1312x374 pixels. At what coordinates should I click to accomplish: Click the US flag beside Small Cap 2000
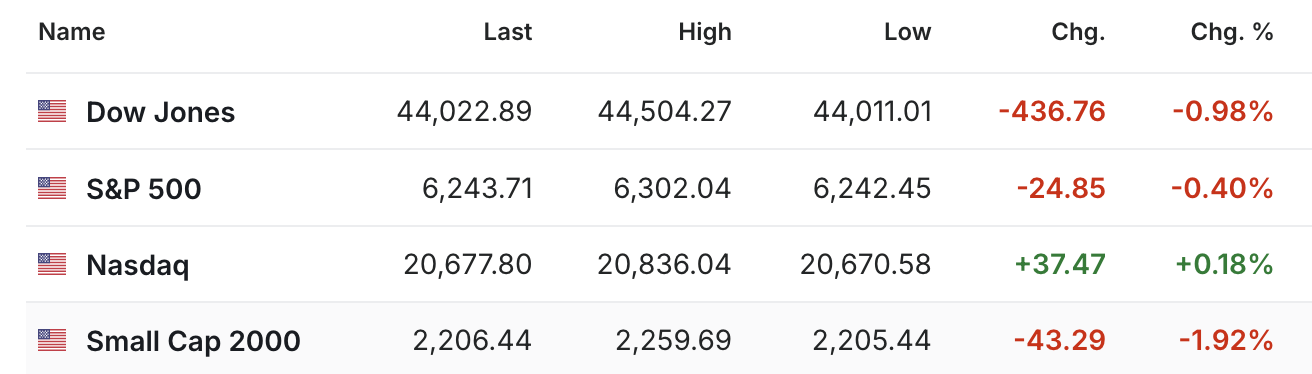click(52, 340)
